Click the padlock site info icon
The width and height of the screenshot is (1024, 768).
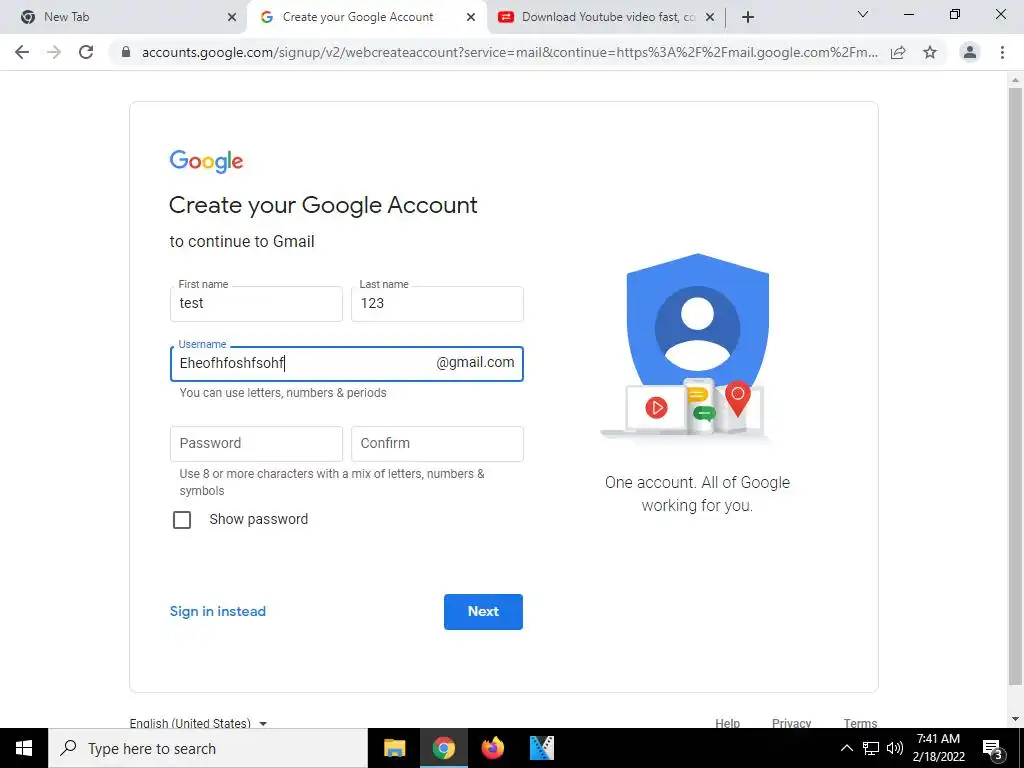point(126,52)
